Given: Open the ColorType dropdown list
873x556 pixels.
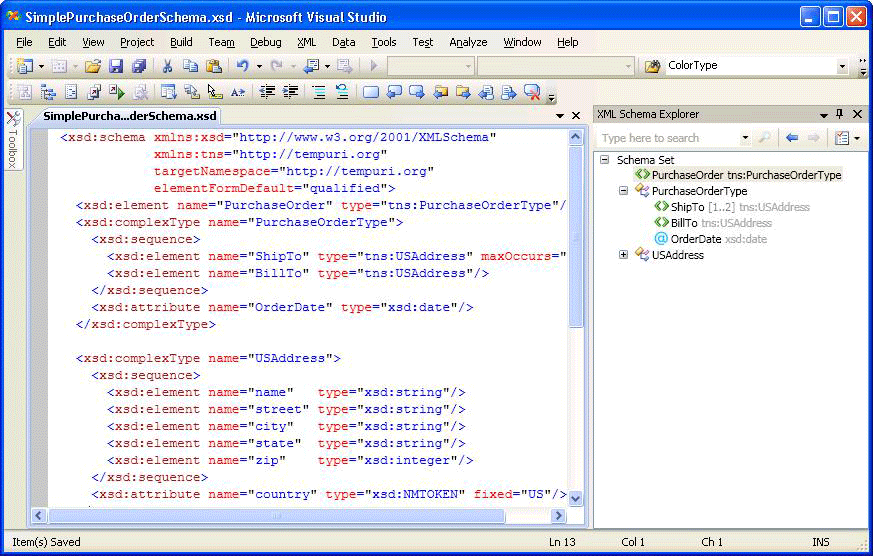Looking at the screenshot, I should click(x=842, y=66).
